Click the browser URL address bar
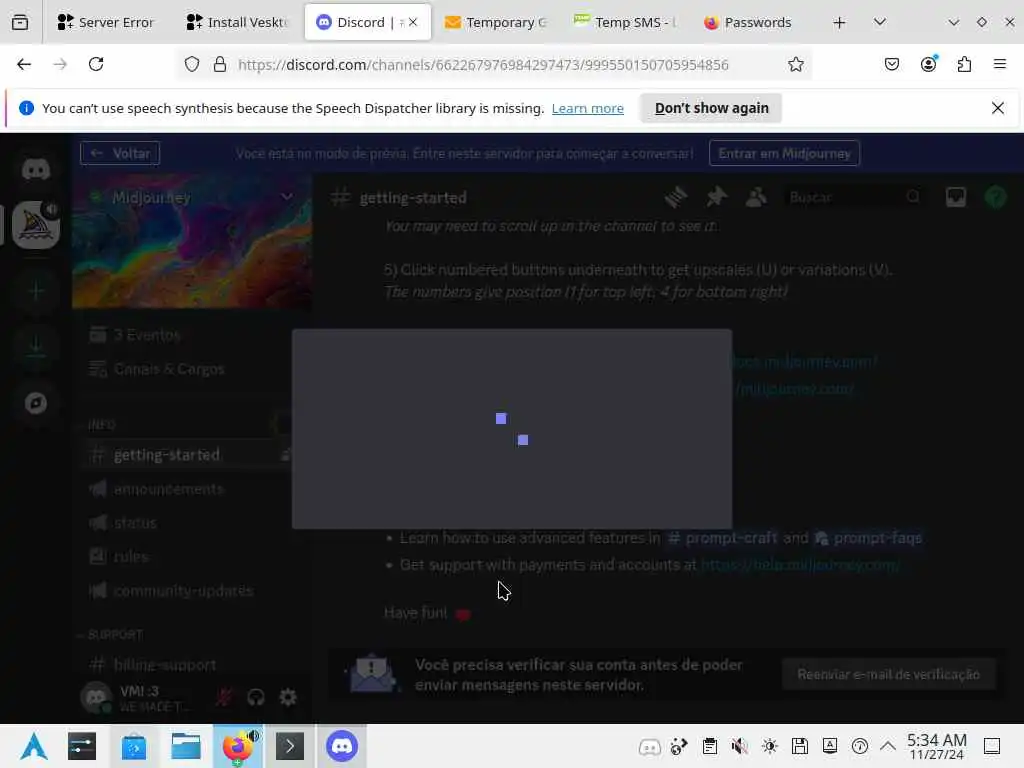Viewport: 1024px width, 768px height. (x=483, y=64)
